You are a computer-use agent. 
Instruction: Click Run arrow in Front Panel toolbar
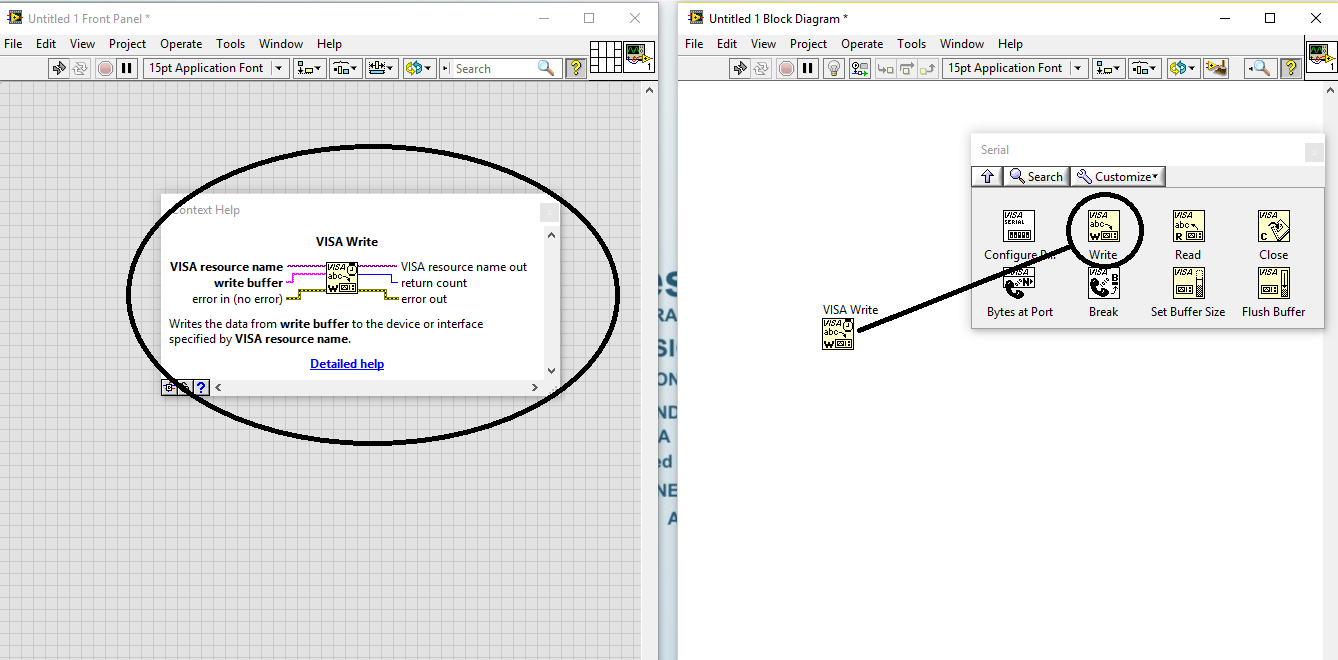point(59,68)
